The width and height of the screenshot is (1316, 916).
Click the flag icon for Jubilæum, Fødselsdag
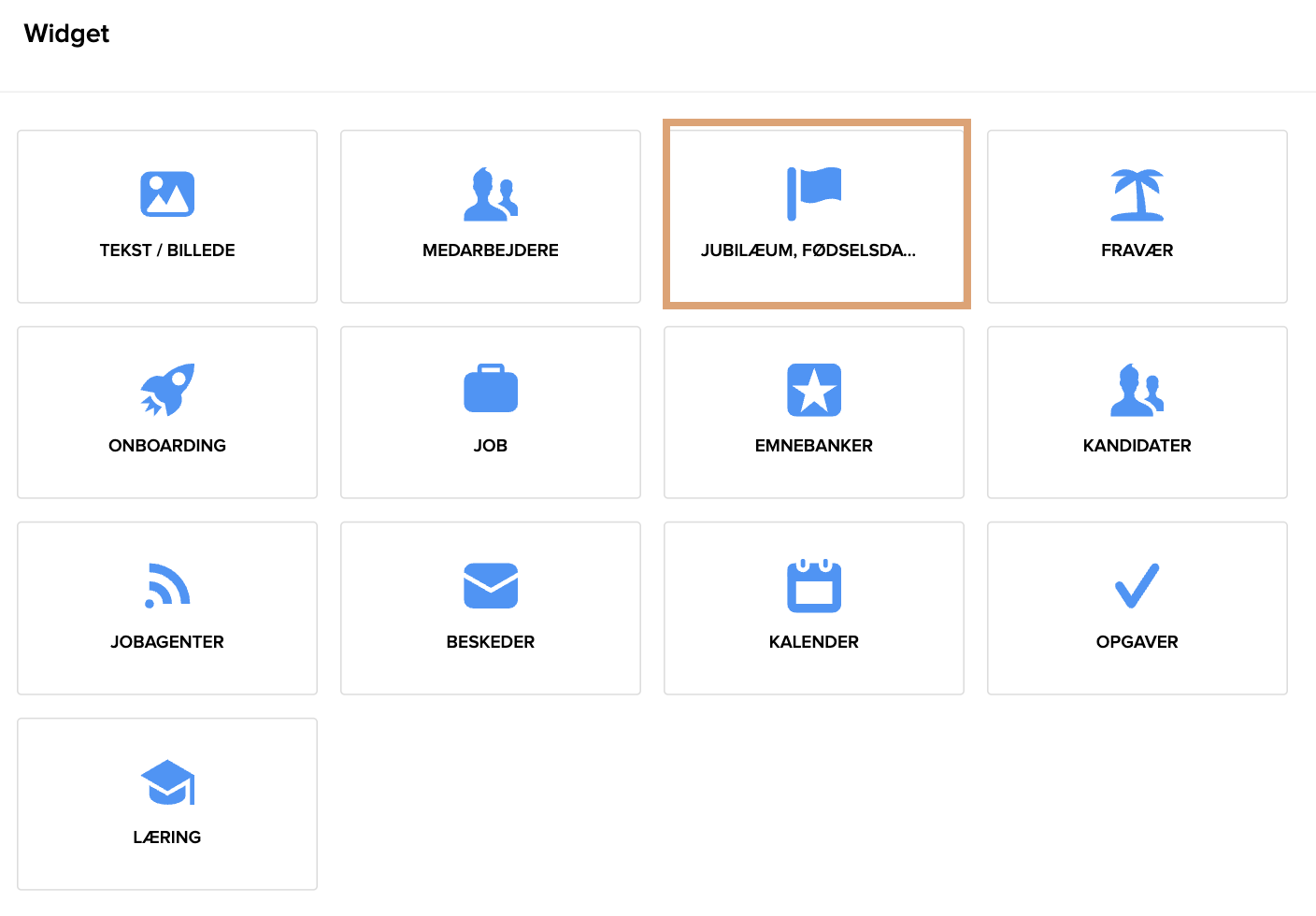pyautogui.click(x=814, y=194)
